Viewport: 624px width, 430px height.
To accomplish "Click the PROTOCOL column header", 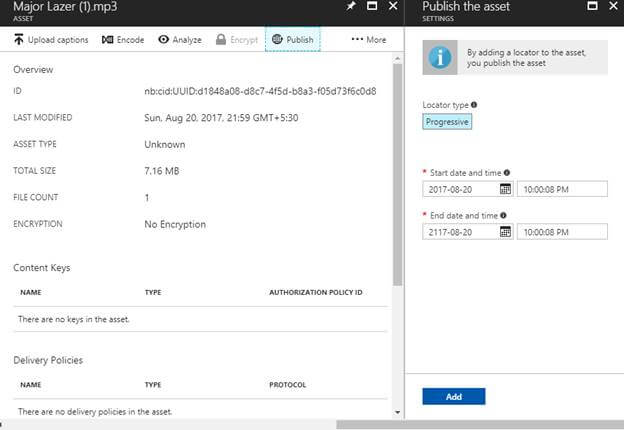I will coord(288,385).
